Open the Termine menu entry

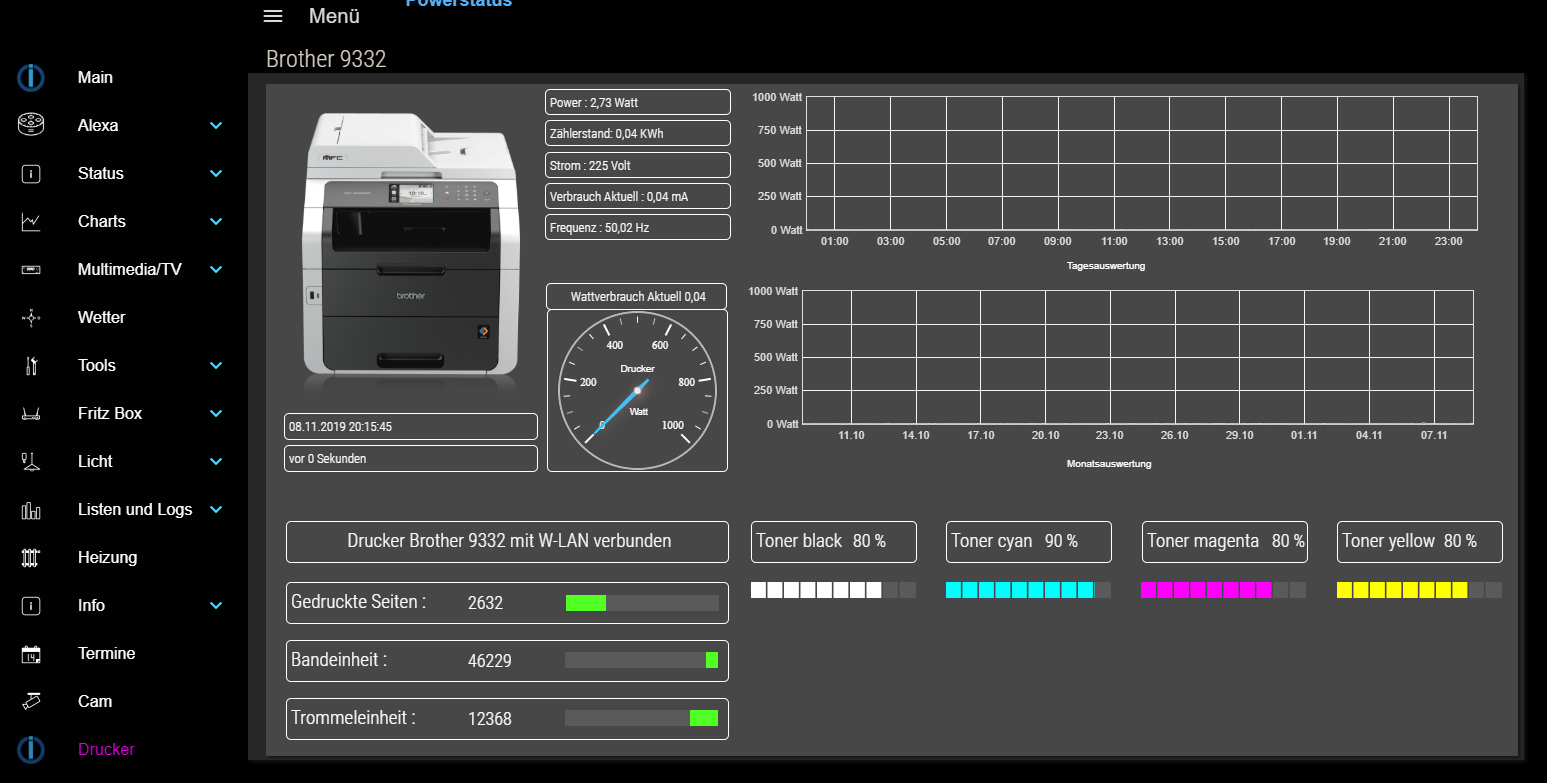(106, 653)
